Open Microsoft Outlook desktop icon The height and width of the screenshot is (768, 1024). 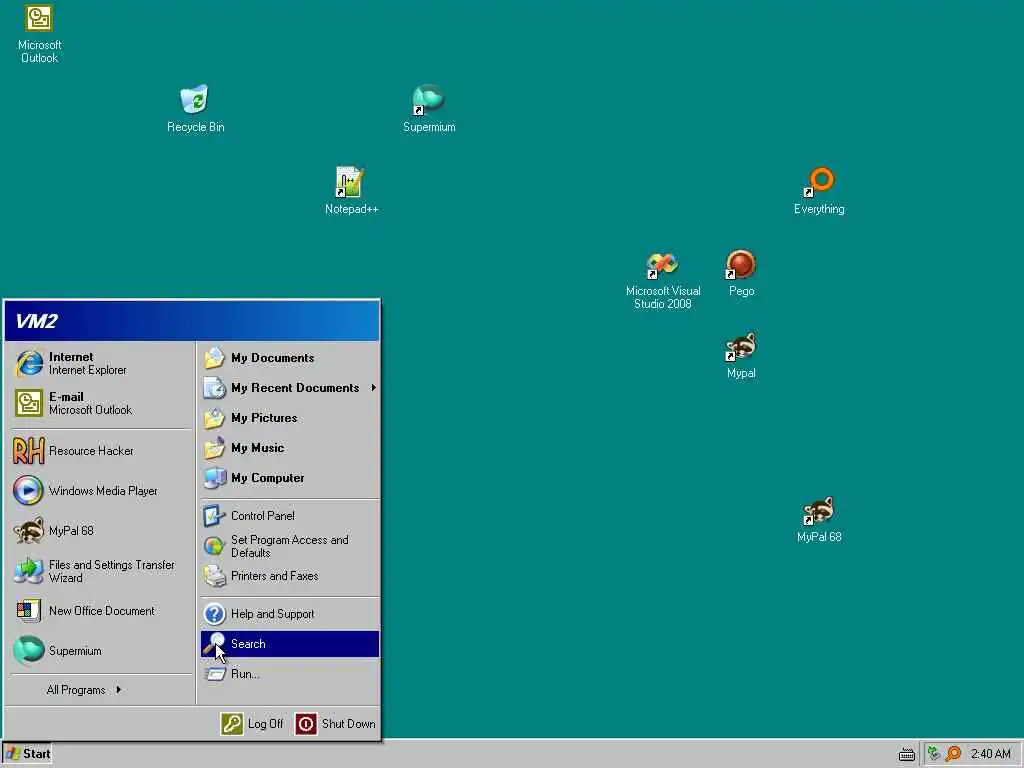(x=39, y=34)
